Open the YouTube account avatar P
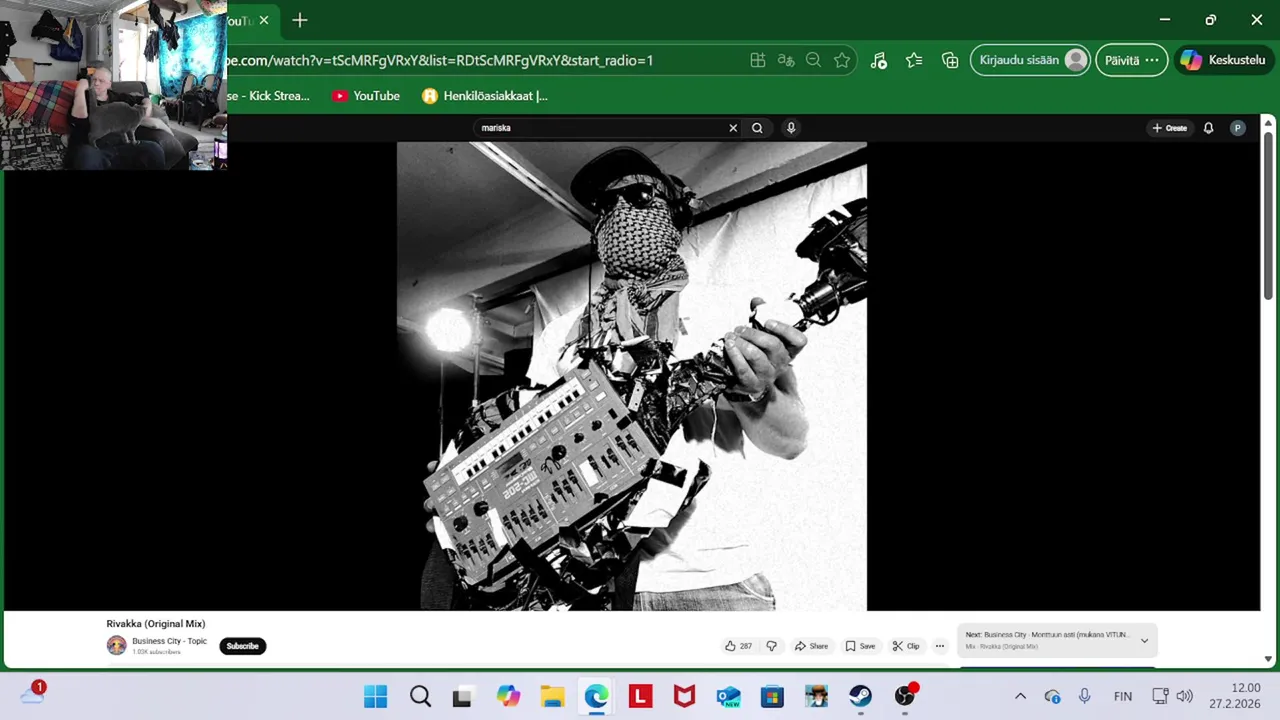The width and height of the screenshot is (1280, 720). pyautogui.click(x=1238, y=128)
